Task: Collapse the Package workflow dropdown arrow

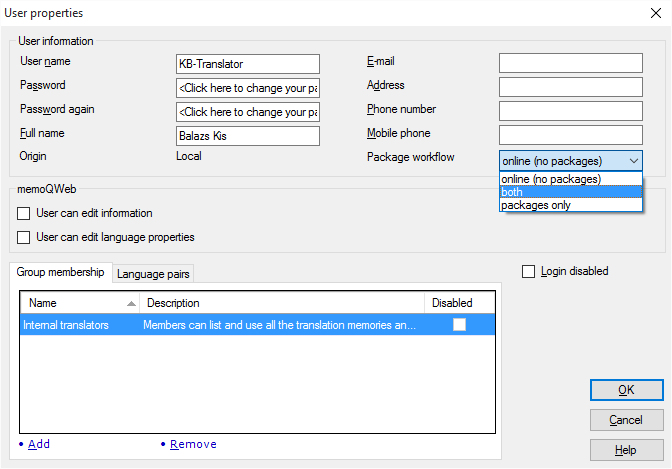Action: pos(633,161)
